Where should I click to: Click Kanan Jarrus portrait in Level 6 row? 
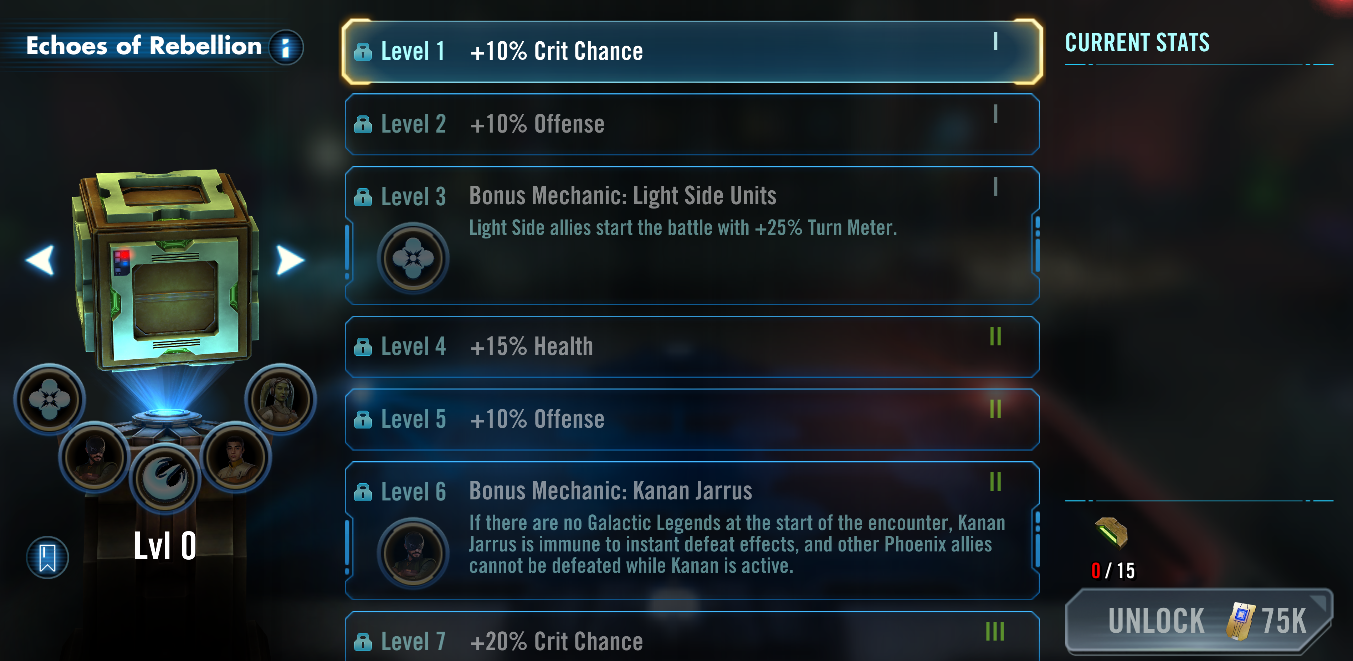coord(412,552)
